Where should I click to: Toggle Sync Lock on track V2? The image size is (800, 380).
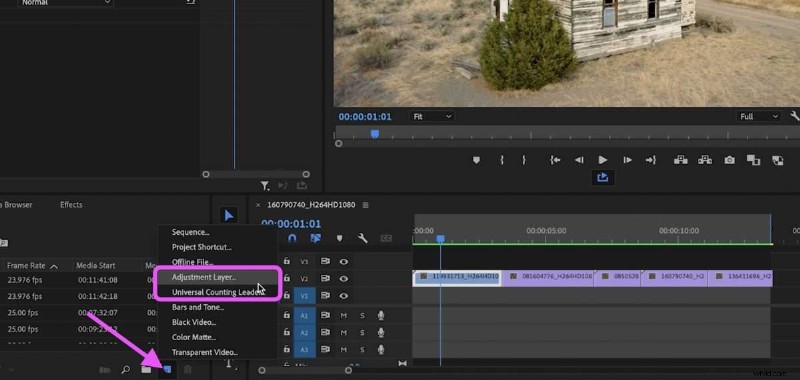pos(325,278)
